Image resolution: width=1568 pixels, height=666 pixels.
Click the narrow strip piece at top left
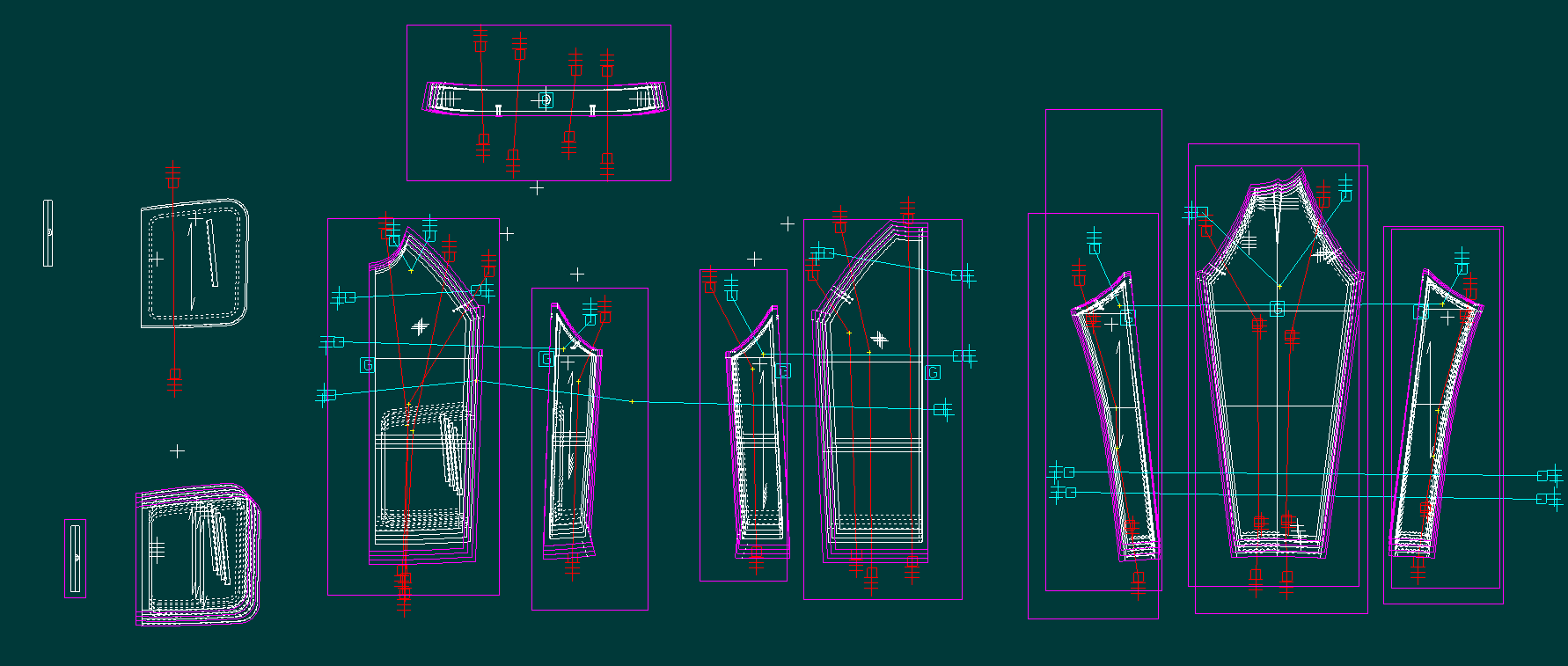click(48, 233)
